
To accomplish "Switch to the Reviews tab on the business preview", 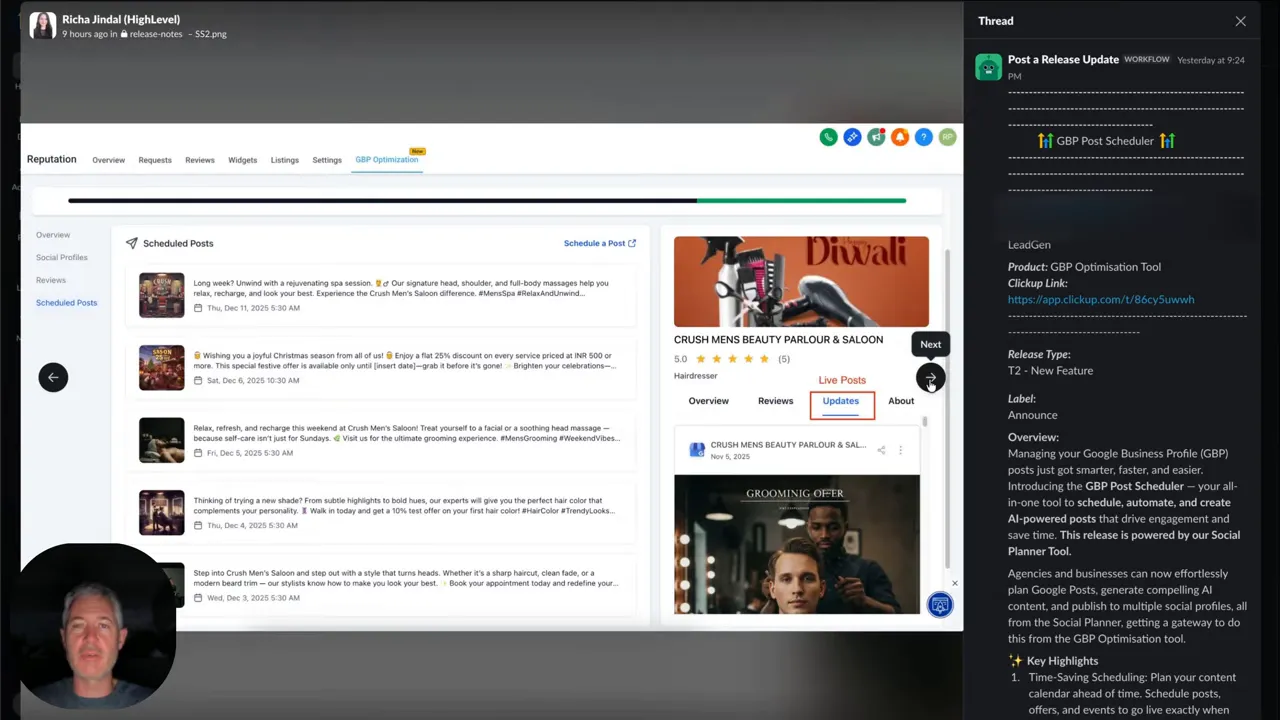I will pos(775,401).
